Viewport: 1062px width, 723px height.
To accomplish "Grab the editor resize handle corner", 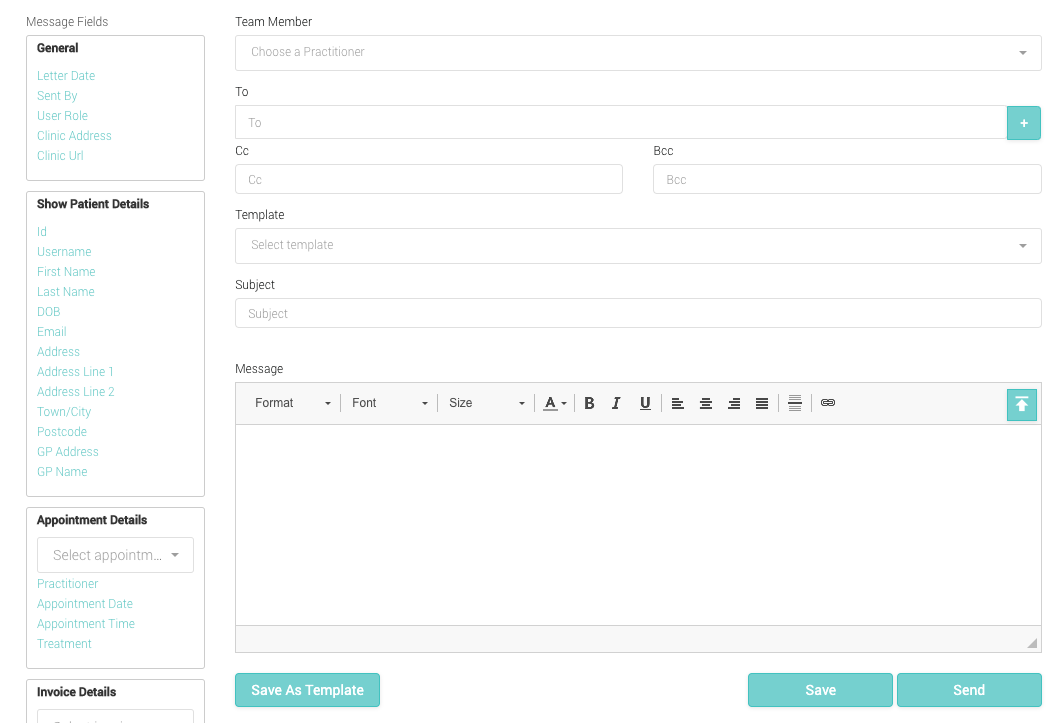I will coord(1032,643).
